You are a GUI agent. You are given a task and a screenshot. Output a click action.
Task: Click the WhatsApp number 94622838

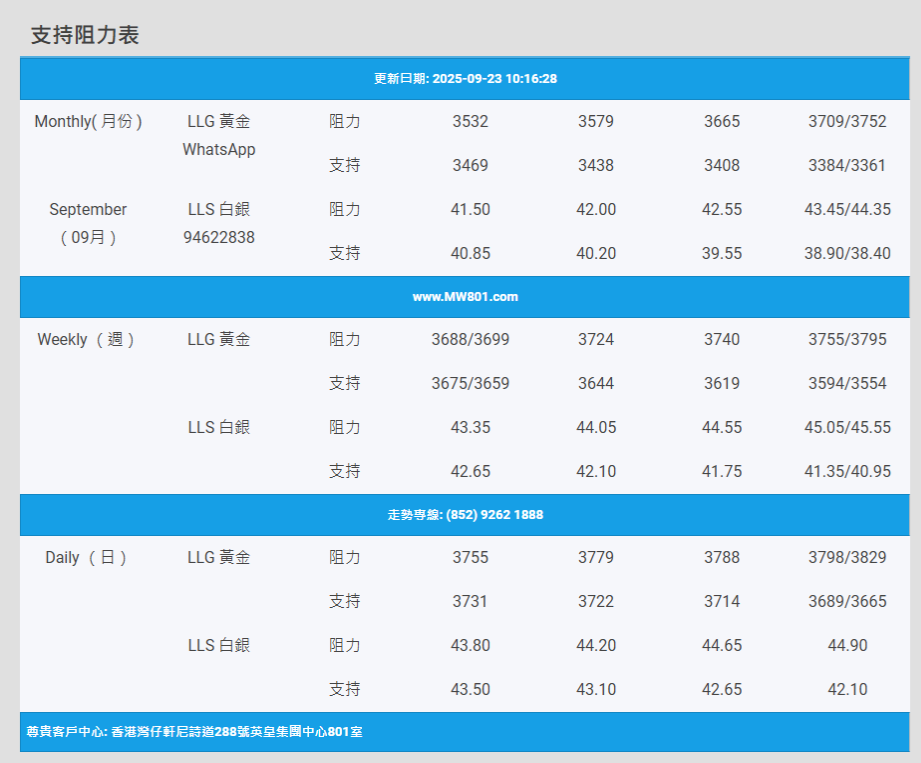click(219, 237)
